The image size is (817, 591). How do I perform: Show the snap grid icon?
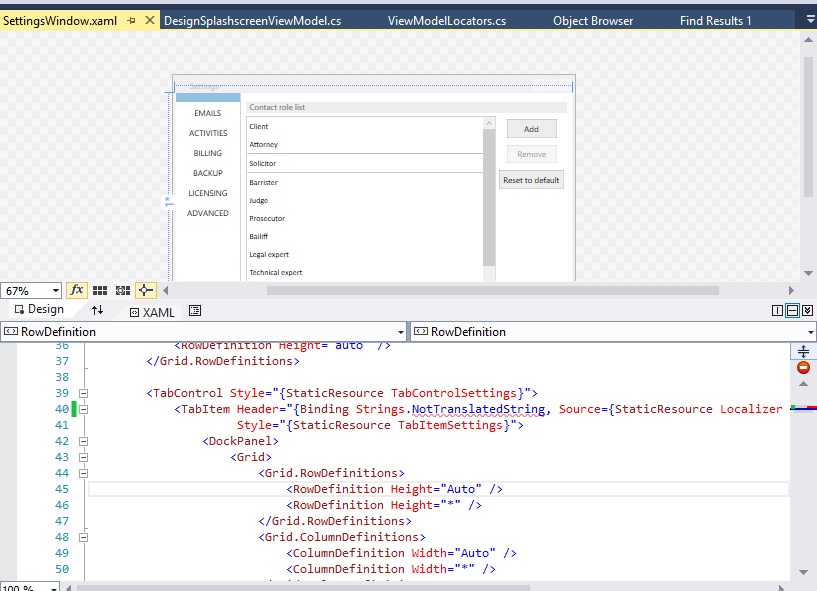(100, 290)
